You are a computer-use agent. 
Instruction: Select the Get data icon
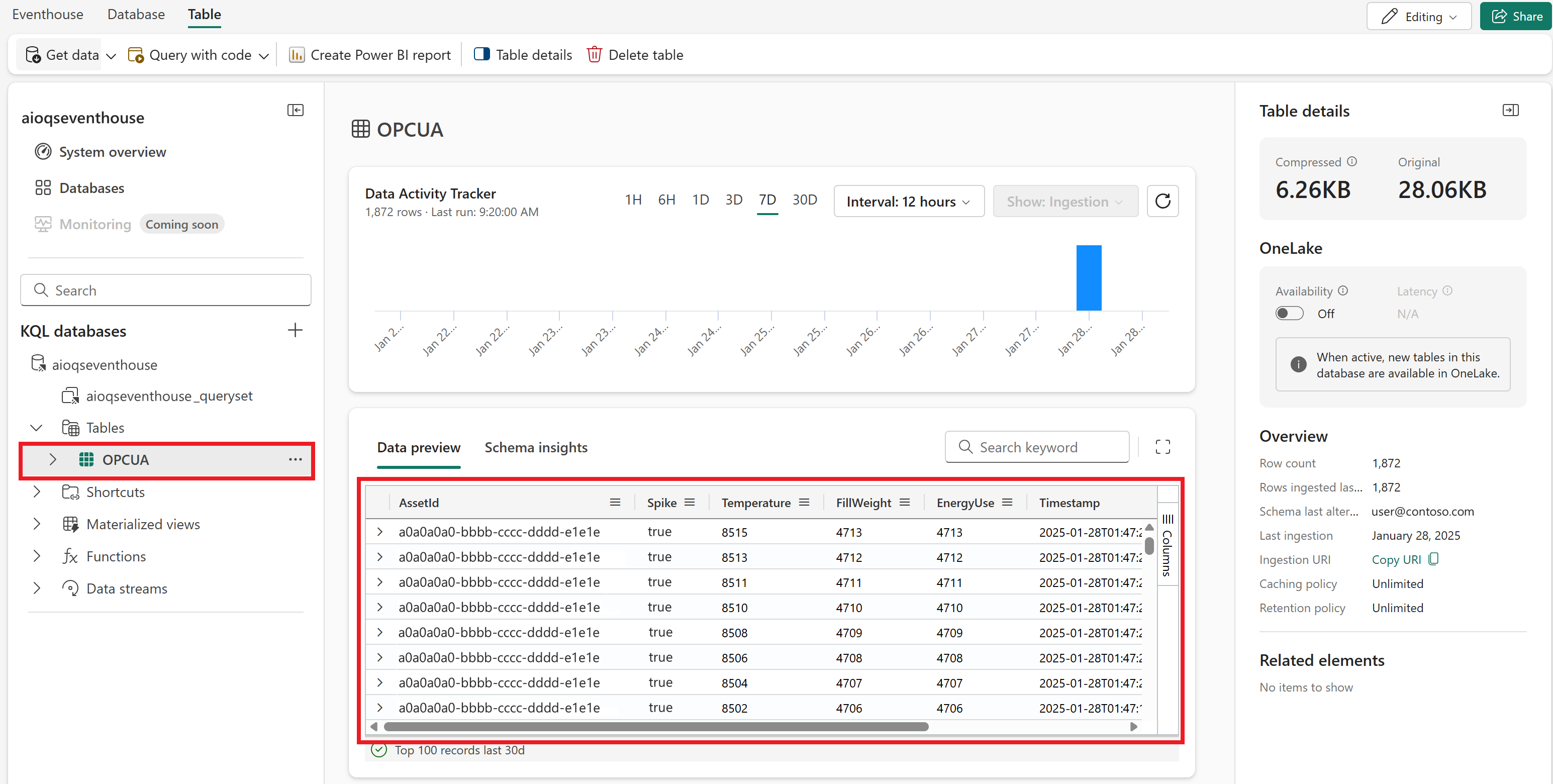click(x=32, y=54)
